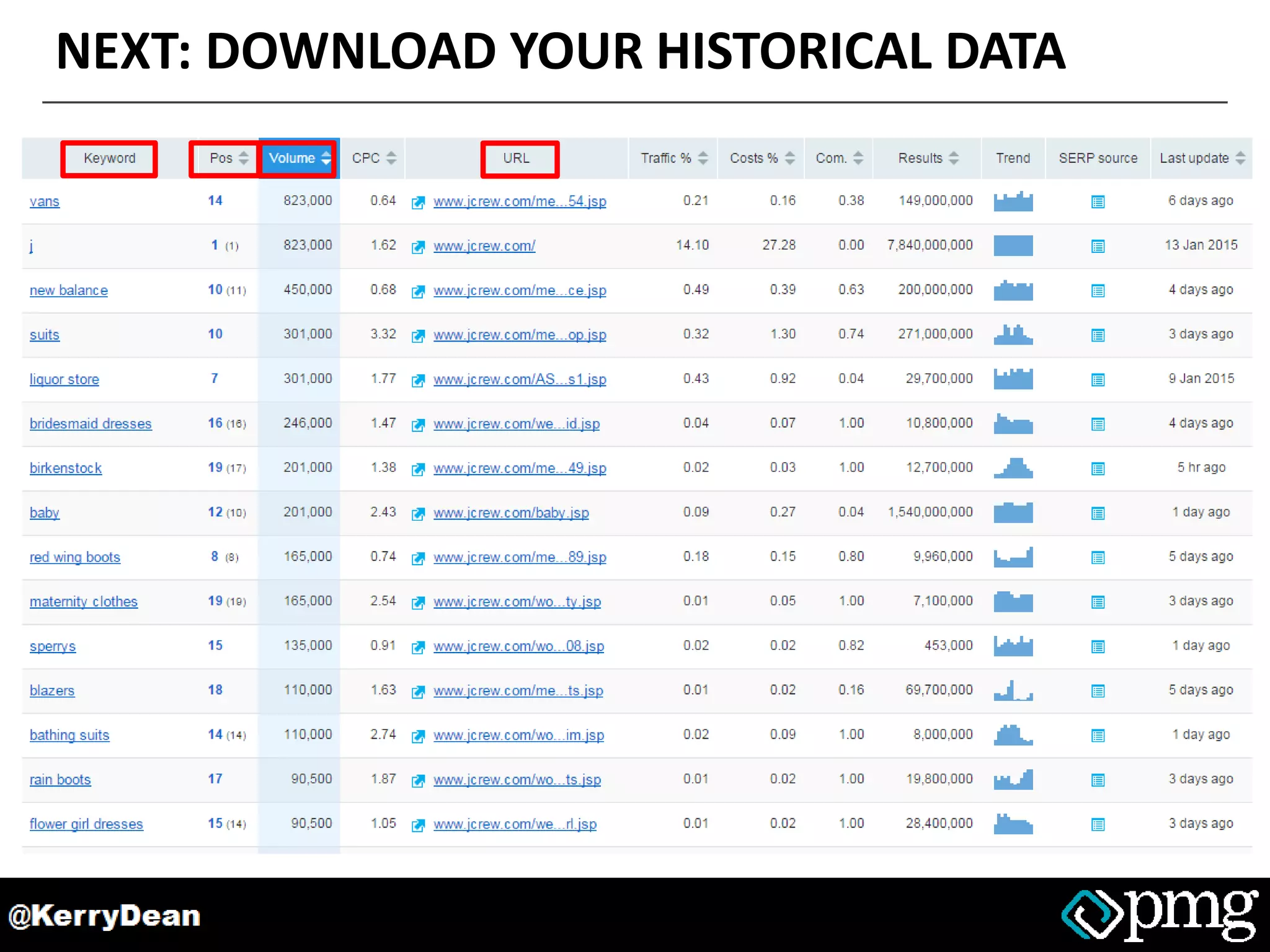This screenshot has height=952, width=1270.
Task: Open external link icon in baby row
Action: click(419, 514)
